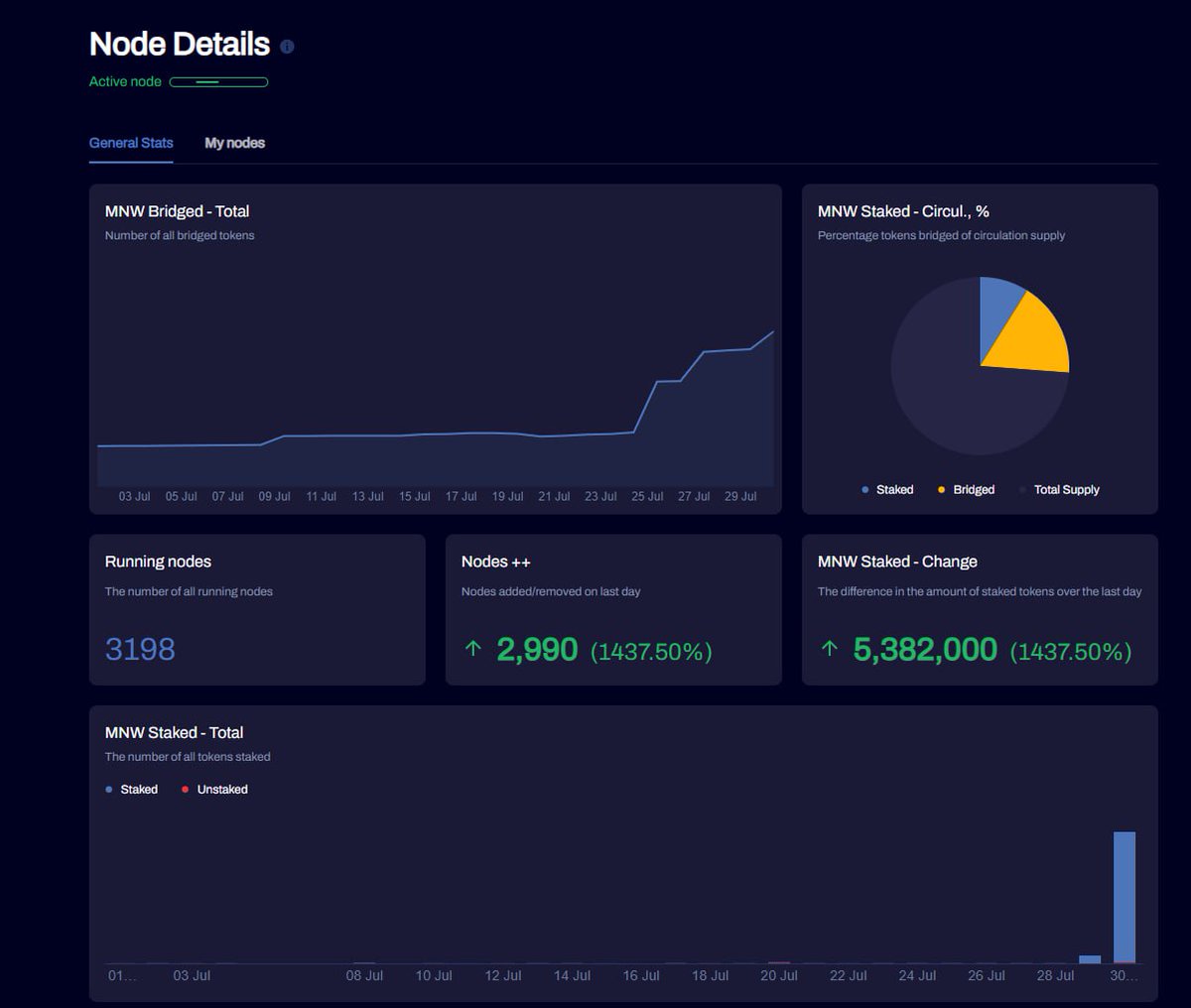
Task: Click the small blue bar before 30 Jul
Action: tap(1090, 959)
